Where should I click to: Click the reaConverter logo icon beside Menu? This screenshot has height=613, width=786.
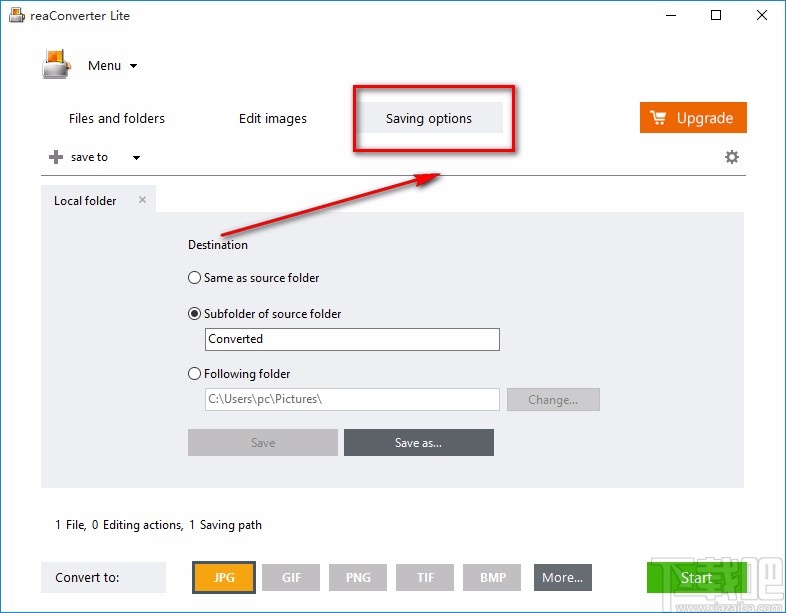click(56, 64)
